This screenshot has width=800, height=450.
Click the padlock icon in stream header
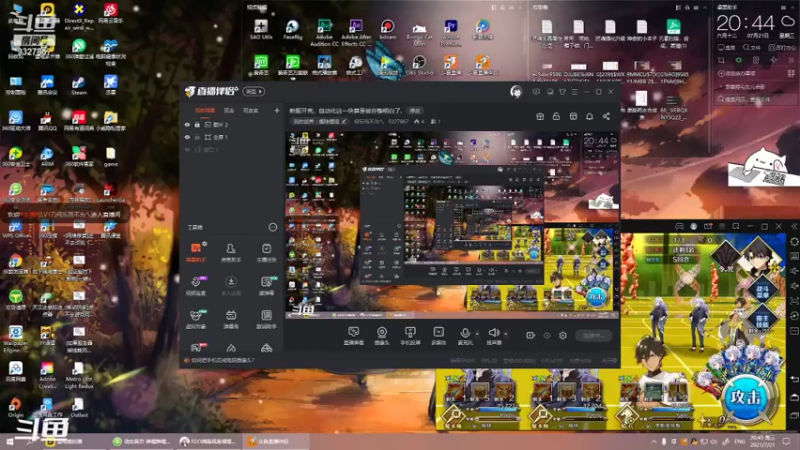tap(556, 116)
